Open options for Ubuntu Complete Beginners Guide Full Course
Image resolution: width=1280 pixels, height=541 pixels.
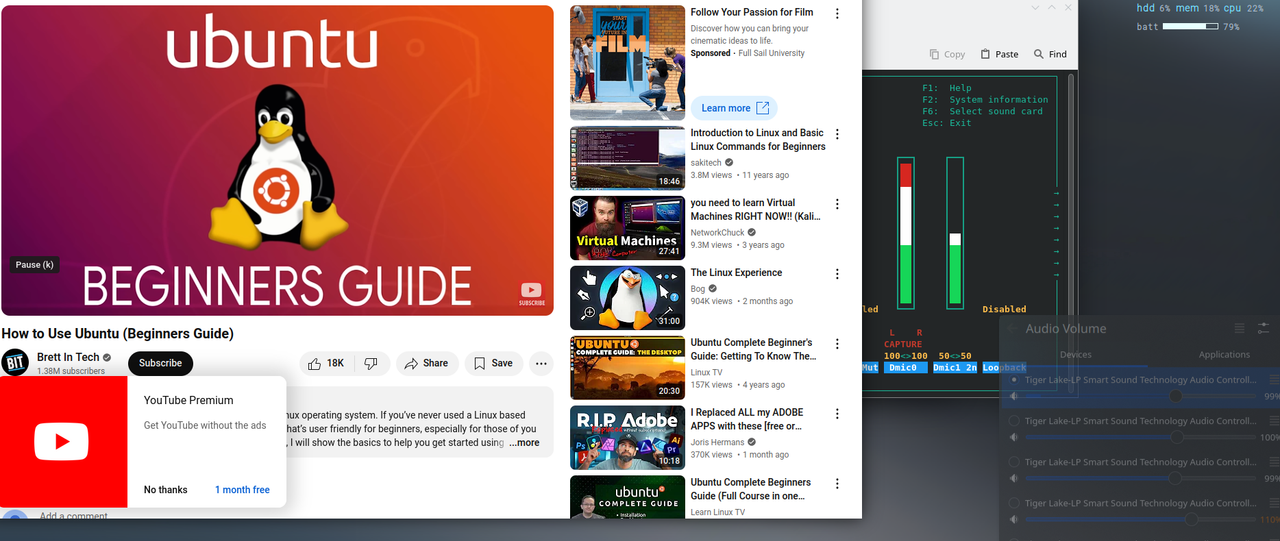(x=838, y=484)
